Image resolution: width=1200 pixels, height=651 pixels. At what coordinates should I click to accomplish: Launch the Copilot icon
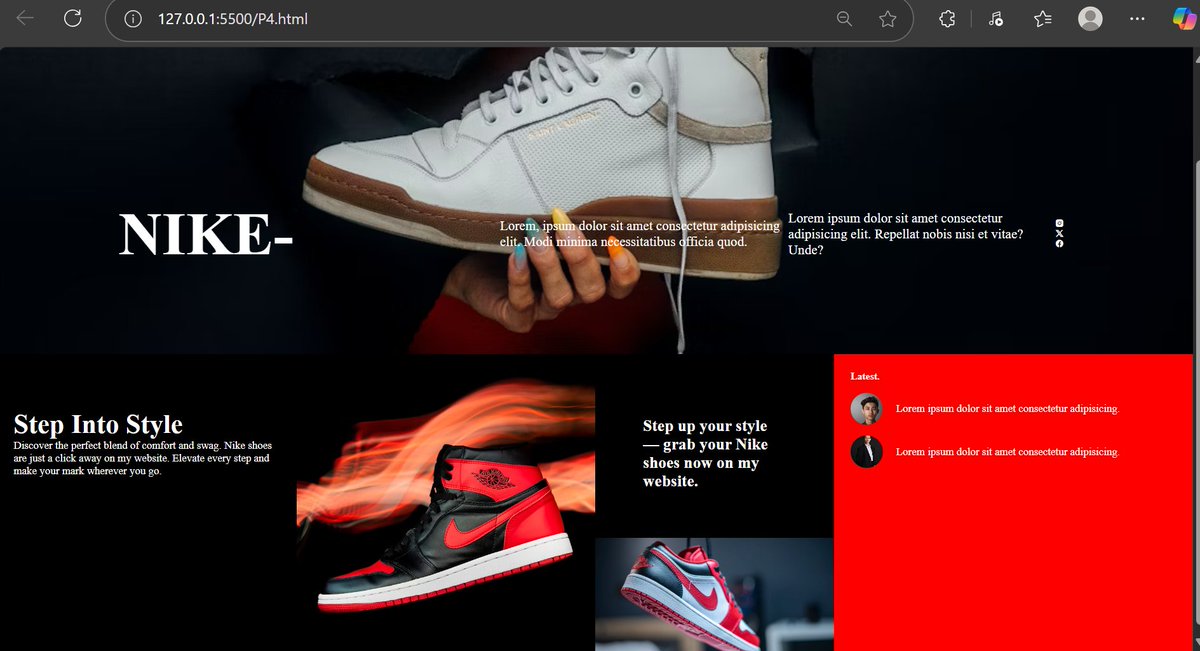(1185, 19)
